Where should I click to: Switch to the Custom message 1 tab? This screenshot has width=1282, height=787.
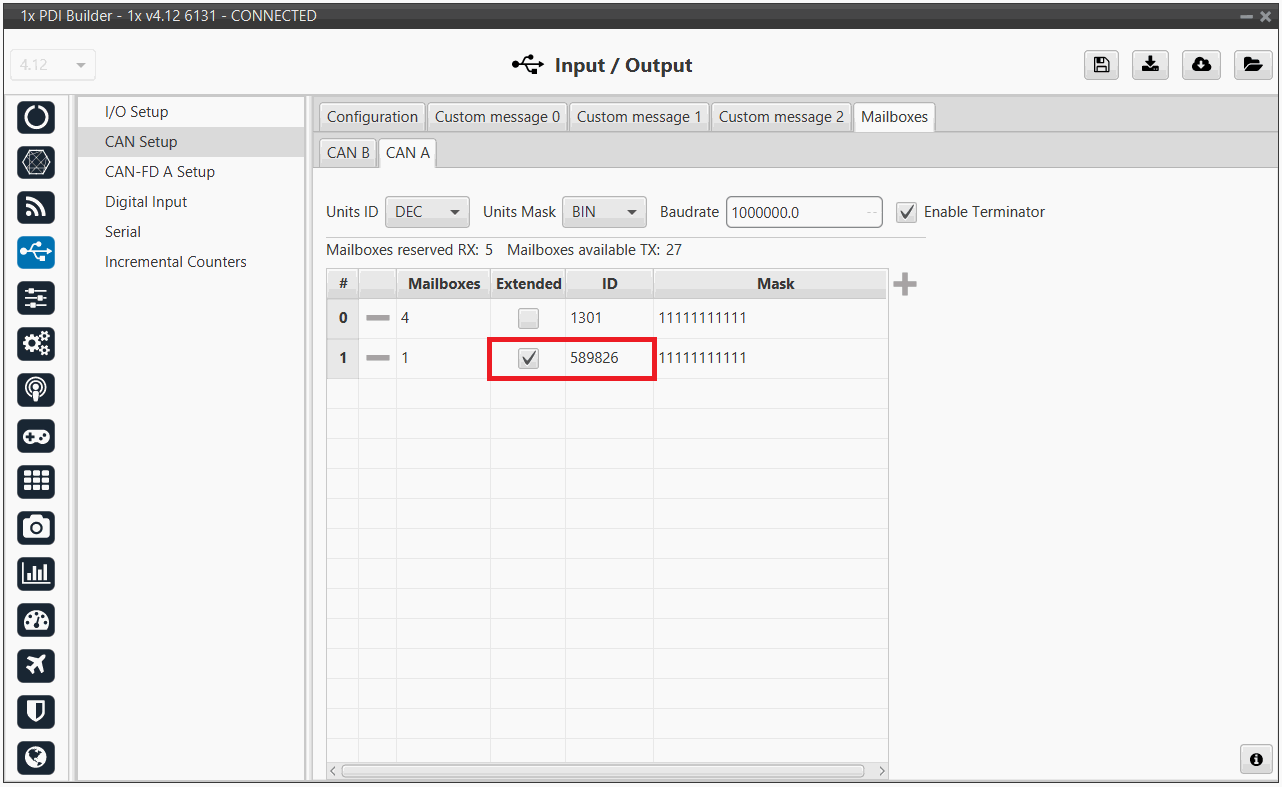coord(639,117)
